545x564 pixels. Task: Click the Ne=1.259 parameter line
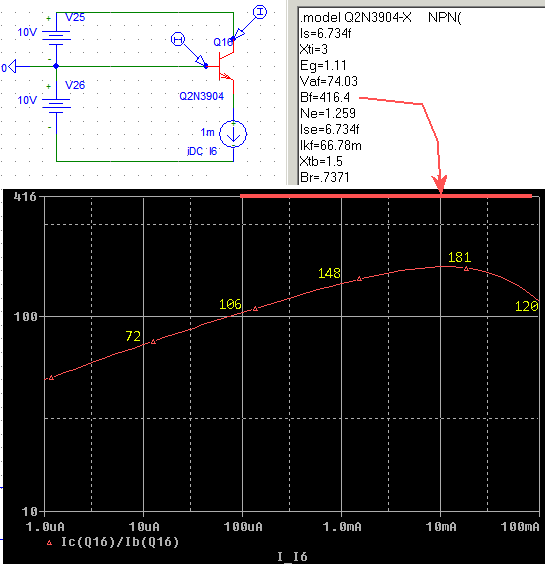click(x=328, y=113)
